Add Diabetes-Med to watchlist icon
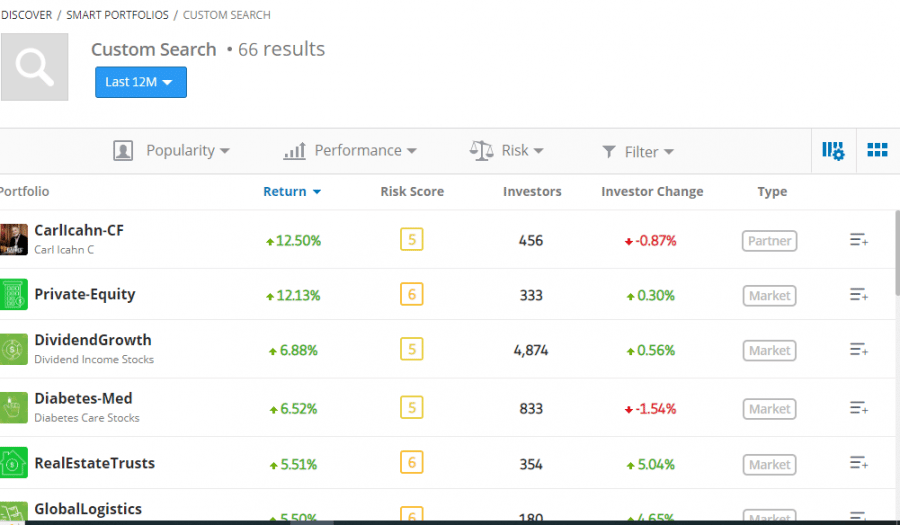 click(x=858, y=408)
